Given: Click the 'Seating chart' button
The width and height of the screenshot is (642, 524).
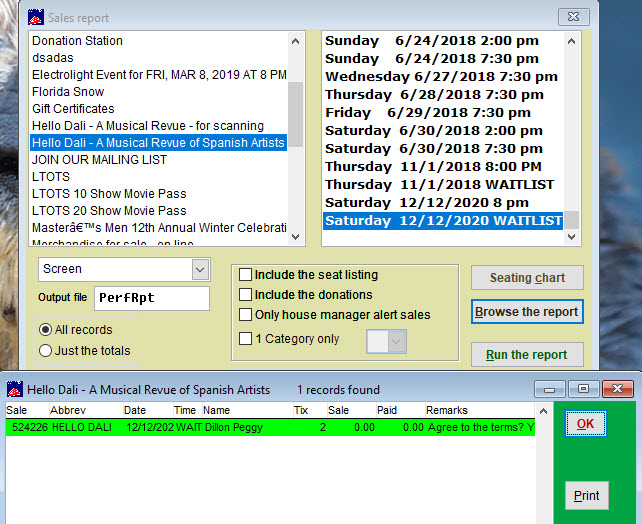Looking at the screenshot, I should click(527, 278).
